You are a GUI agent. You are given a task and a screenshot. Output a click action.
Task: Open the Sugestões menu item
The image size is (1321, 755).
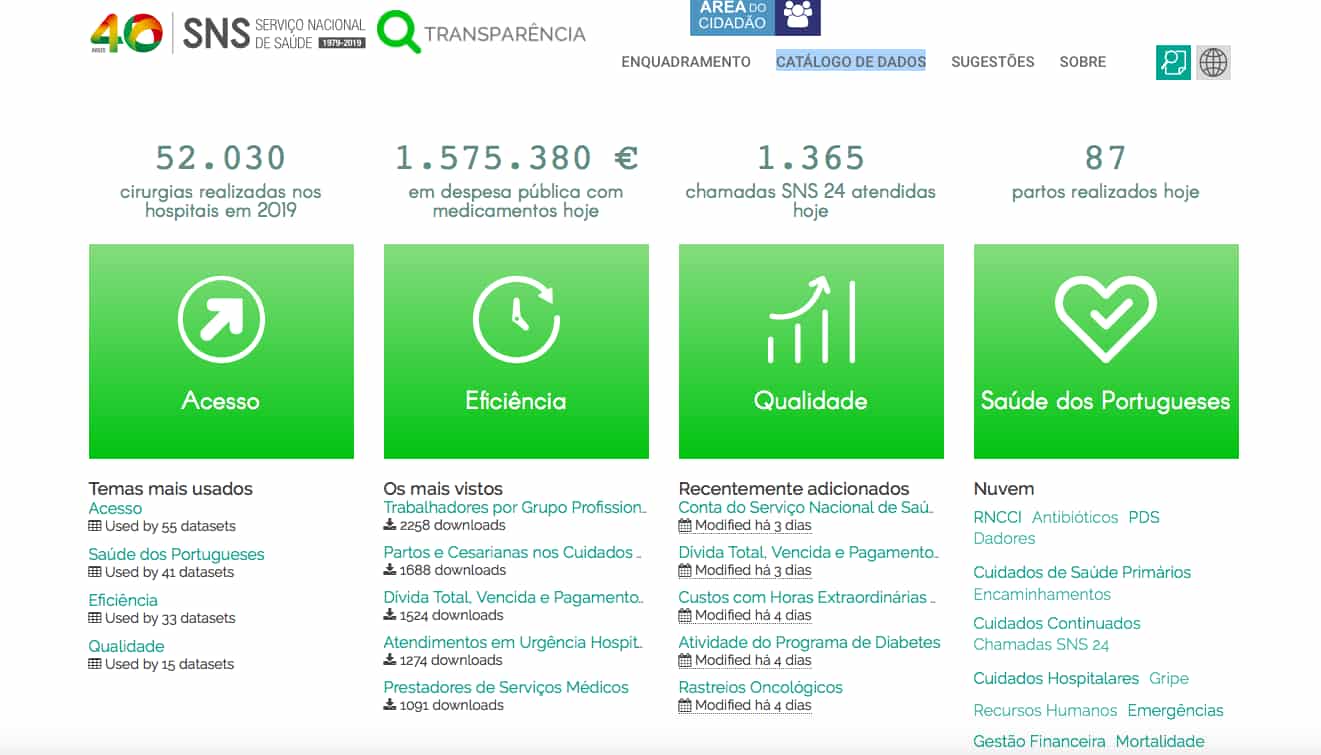click(x=993, y=62)
